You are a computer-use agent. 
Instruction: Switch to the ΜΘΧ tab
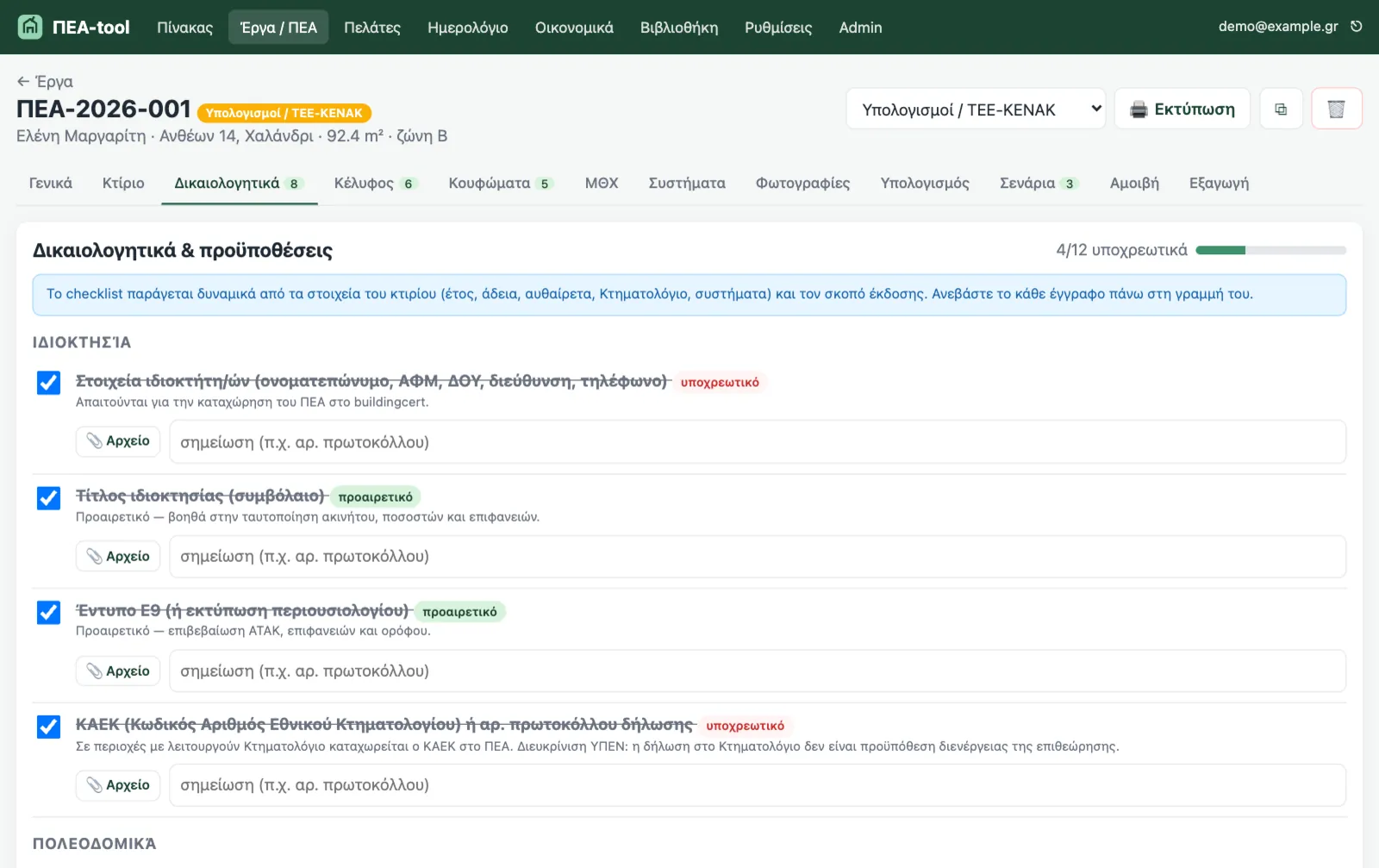point(602,184)
